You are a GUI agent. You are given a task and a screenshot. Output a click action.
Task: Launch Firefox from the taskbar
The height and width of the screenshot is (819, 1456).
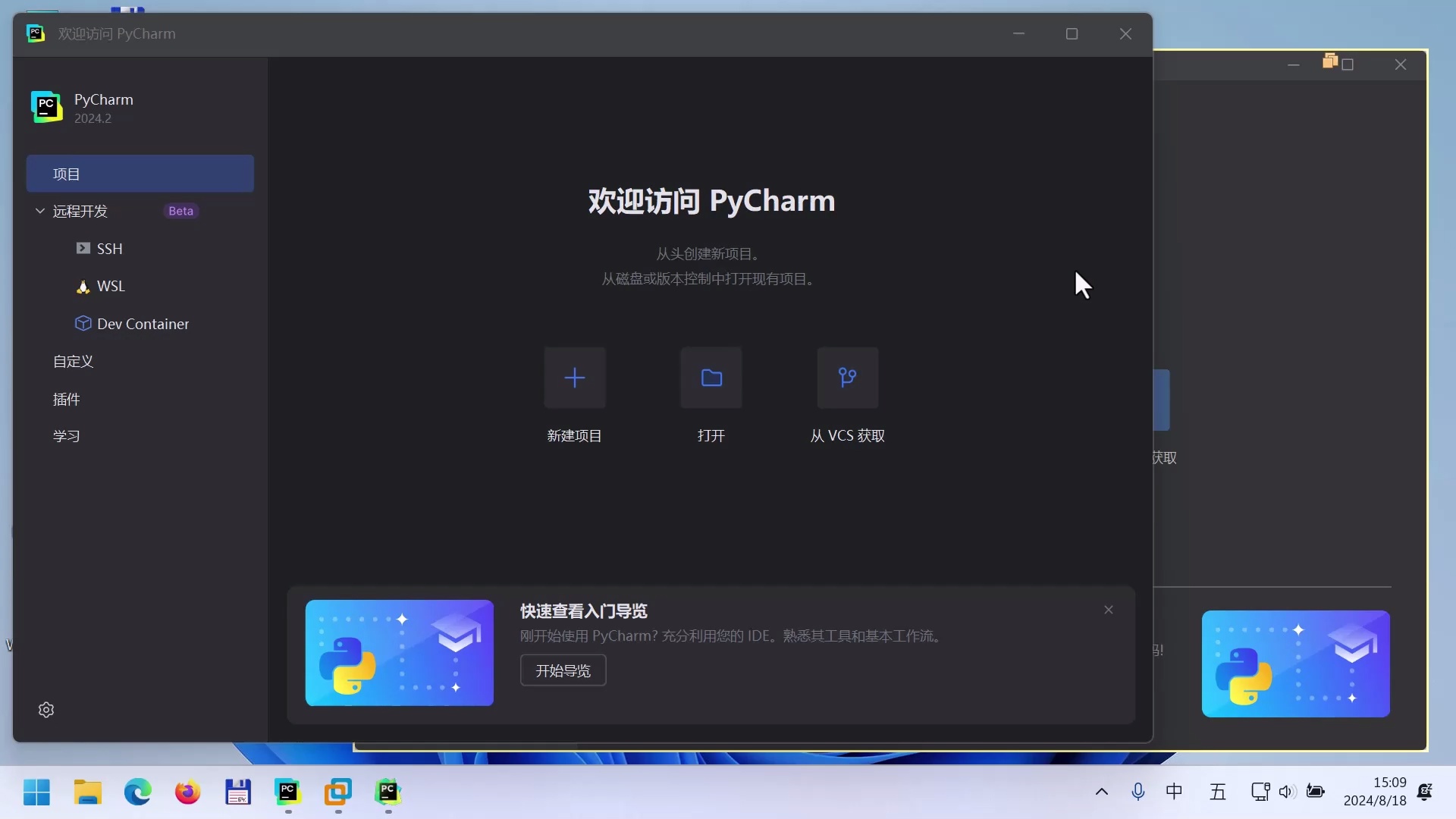click(x=187, y=792)
